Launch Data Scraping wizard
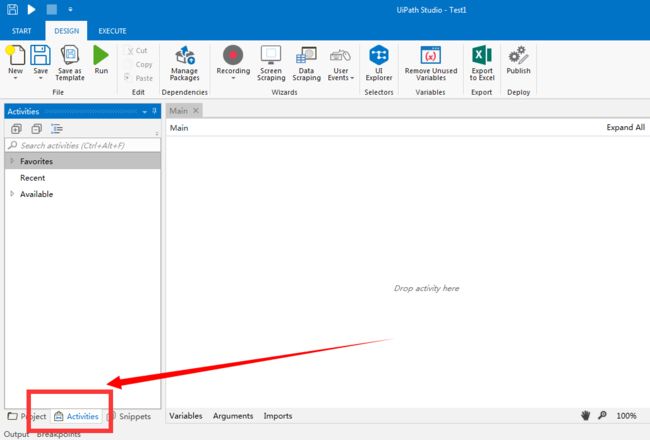Screen dimensions: 650x440 coord(306,63)
